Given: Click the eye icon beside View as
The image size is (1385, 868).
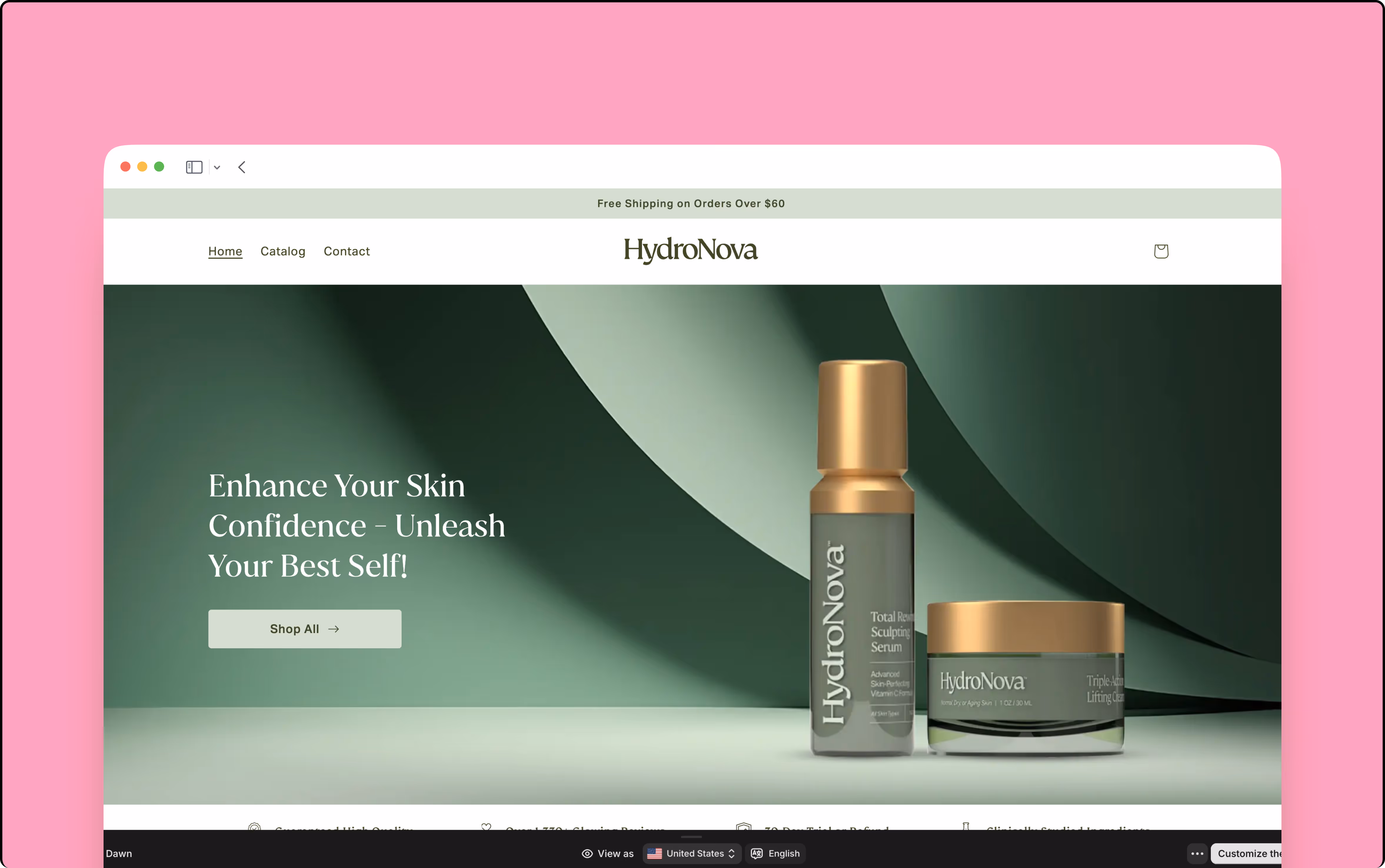Looking at the screenshot, I should coord(587,854).
